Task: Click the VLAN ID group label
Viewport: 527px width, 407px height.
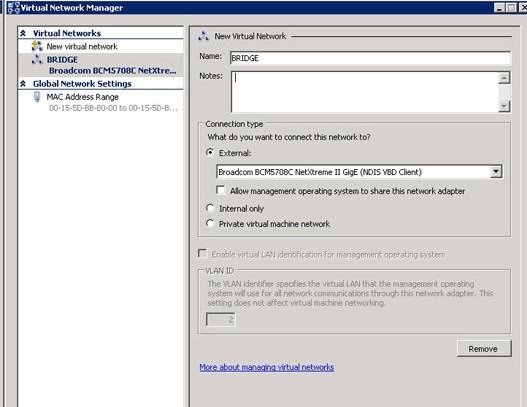Action: (x=219, y=271)
